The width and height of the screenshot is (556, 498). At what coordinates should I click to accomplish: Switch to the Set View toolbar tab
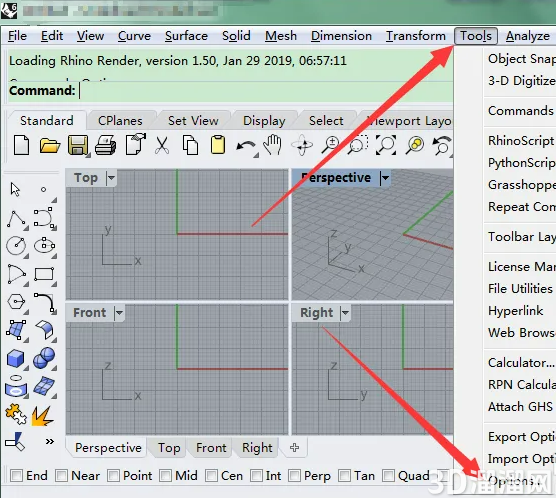[193, 121]
